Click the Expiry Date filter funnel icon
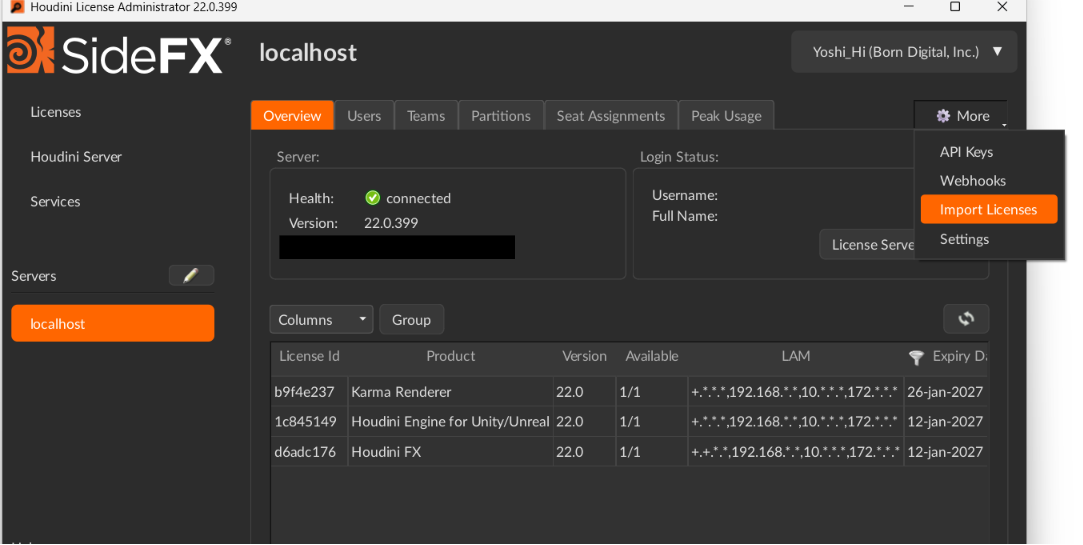This screenshot has width=1083, height=545. click(x=916, y=357)
